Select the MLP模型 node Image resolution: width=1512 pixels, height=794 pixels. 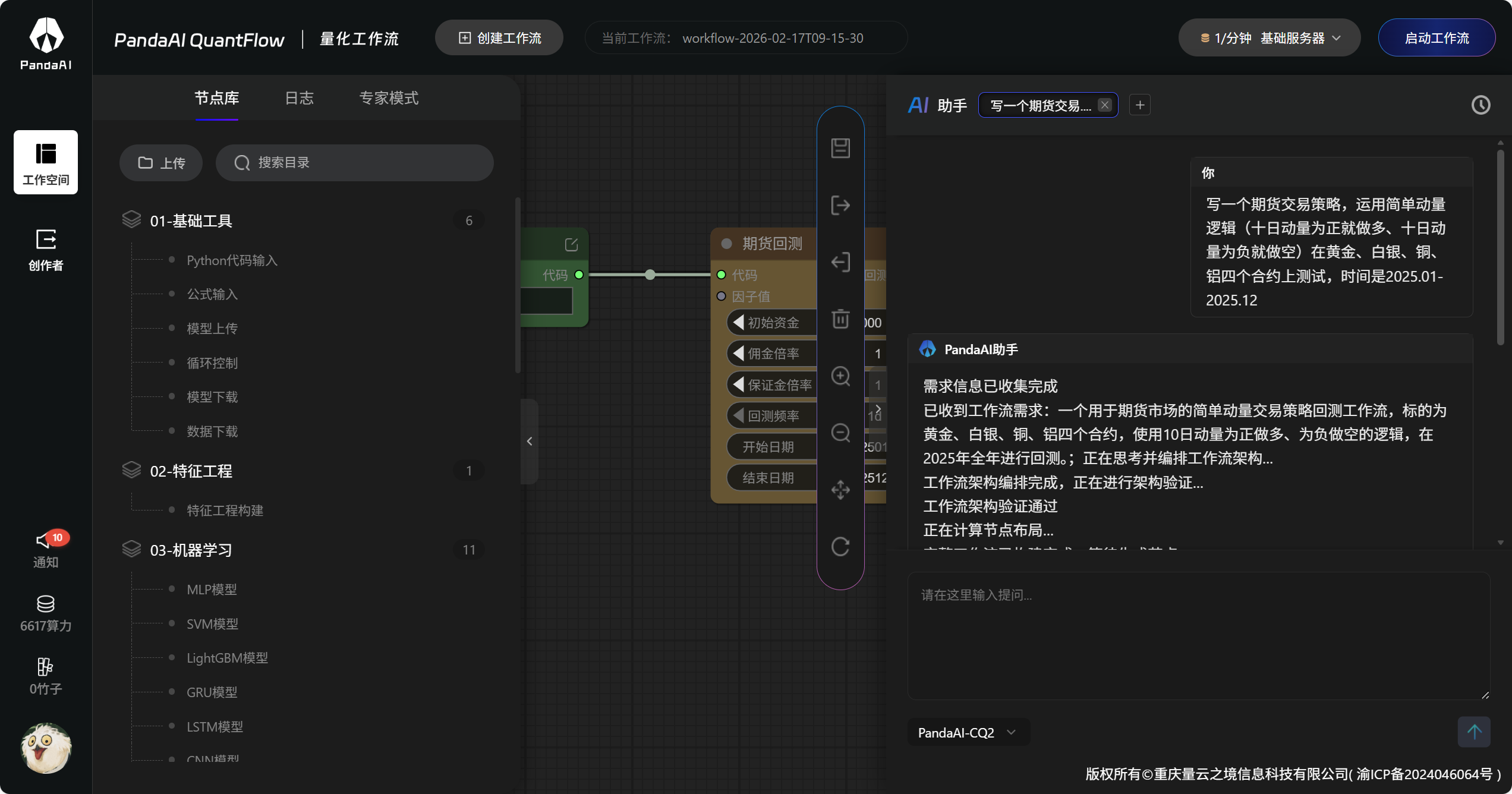pyautogui.click(x=212, y=590)
